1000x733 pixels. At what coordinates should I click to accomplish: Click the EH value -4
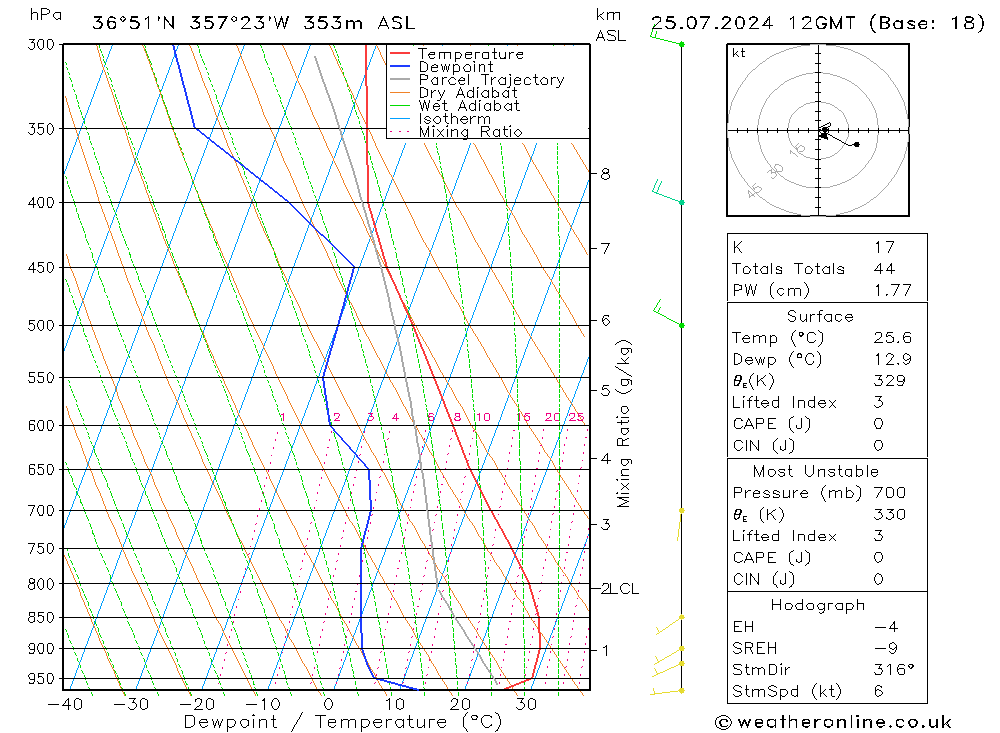pyautogui.click(x=886, y=626)
